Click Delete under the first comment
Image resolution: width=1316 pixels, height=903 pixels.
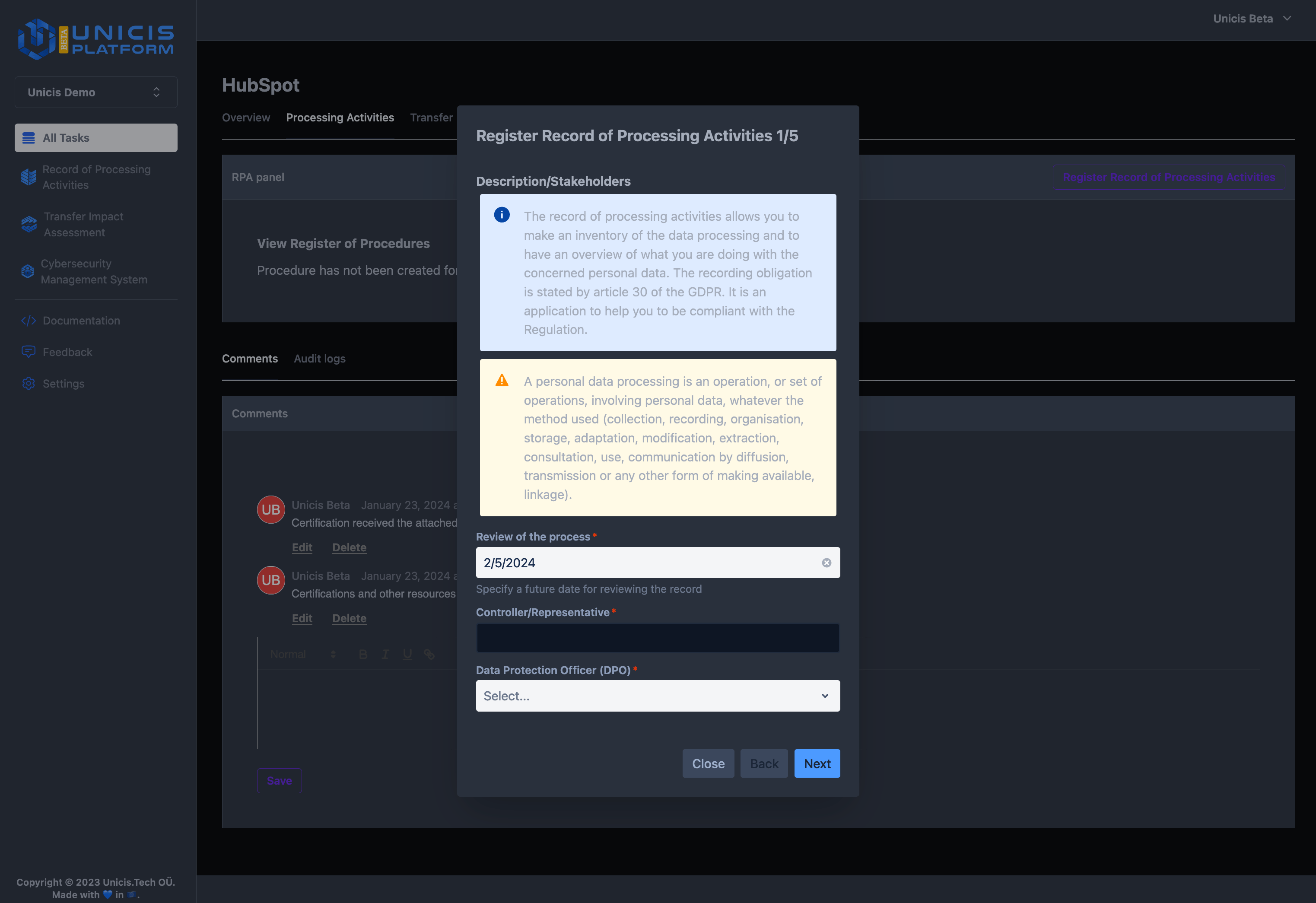[x=349, y=547]
